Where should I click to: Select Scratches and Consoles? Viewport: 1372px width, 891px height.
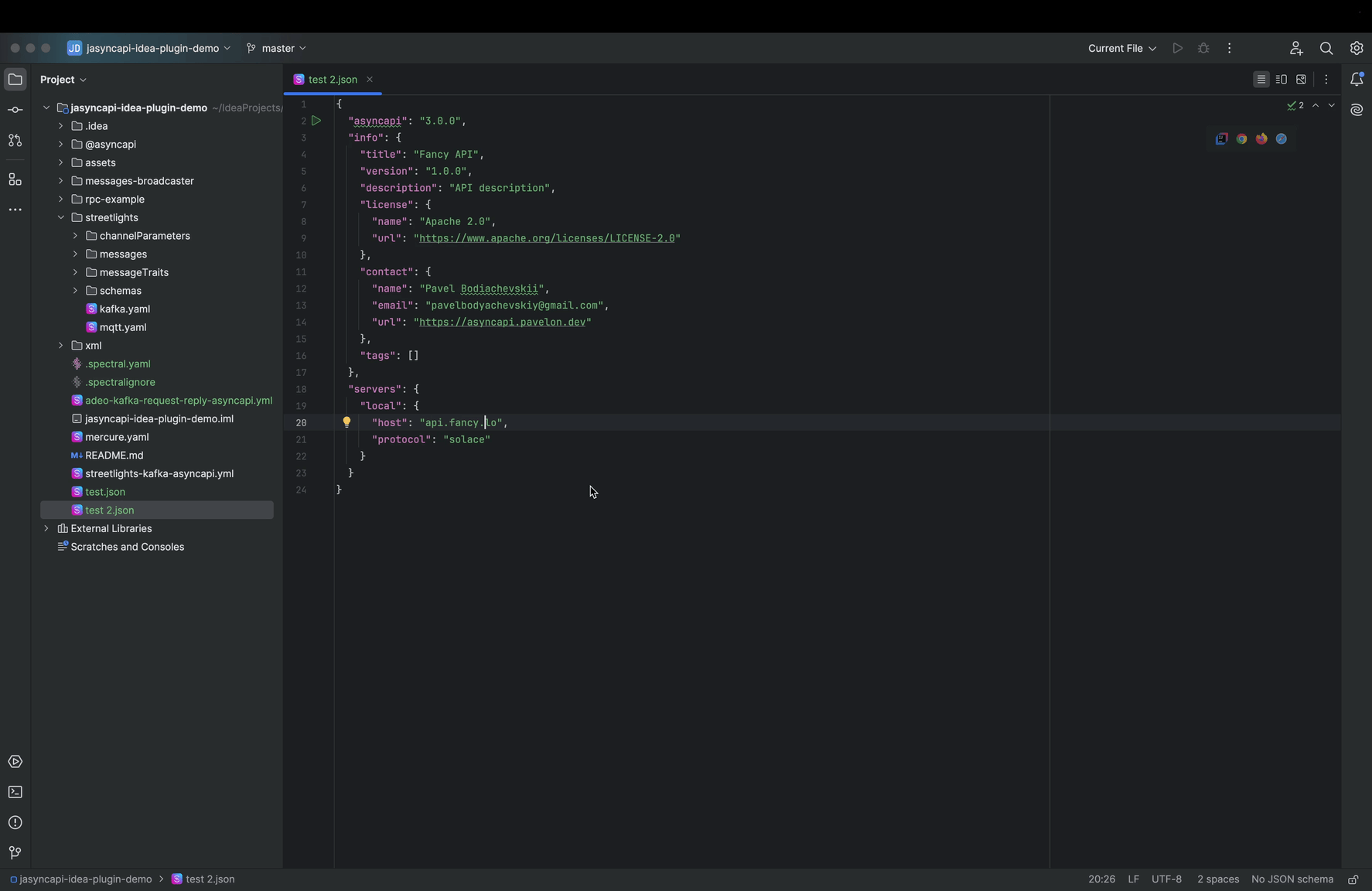pyautogui.click(x=127, y=547)
